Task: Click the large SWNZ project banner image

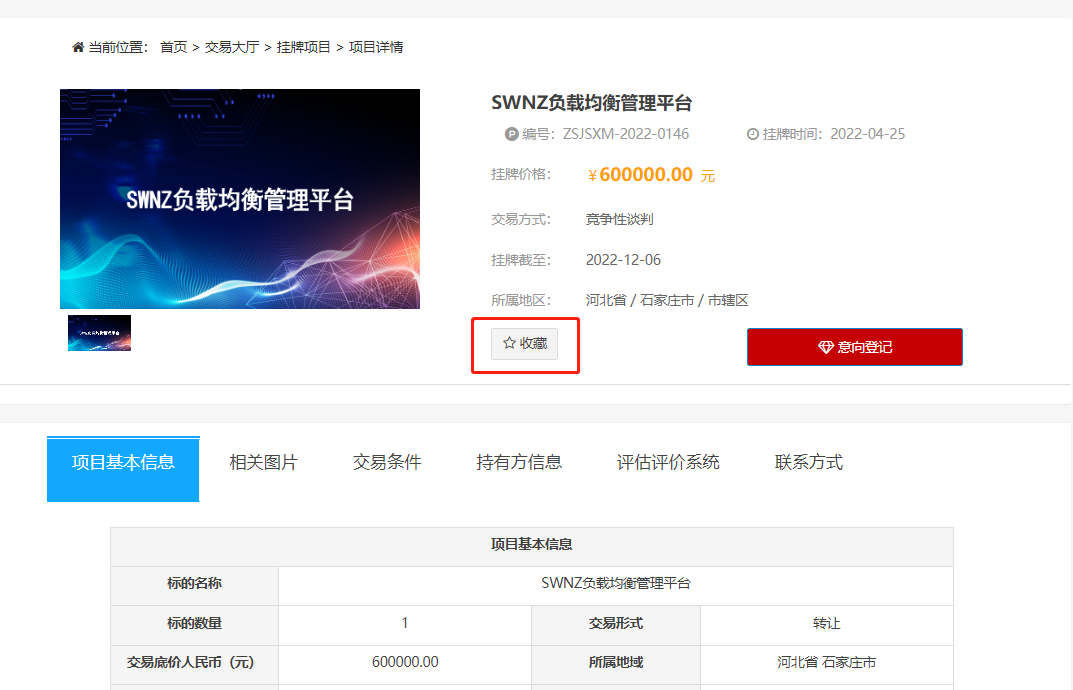Action: [x=240, y=199]
